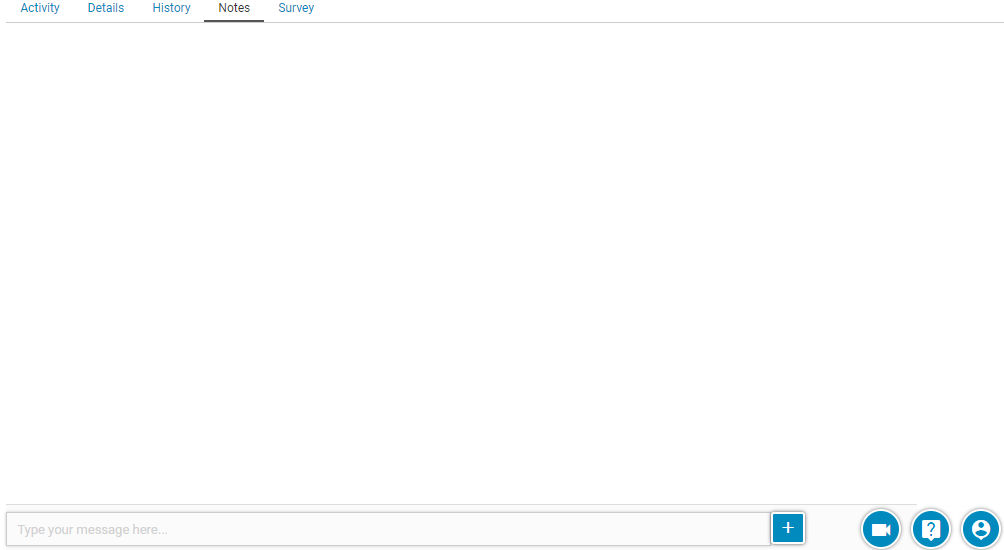View the History tab

171,8
